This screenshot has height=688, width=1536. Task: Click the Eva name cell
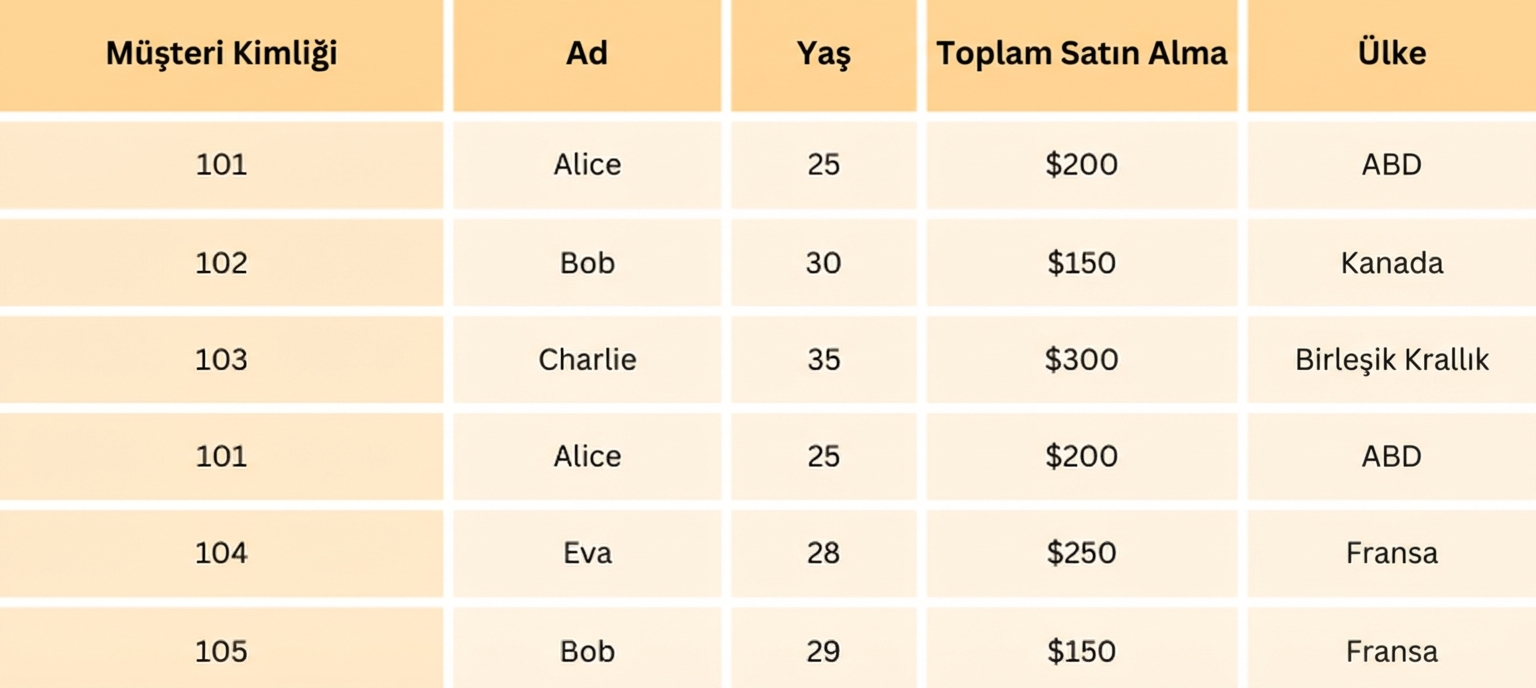tap(587, 553)
